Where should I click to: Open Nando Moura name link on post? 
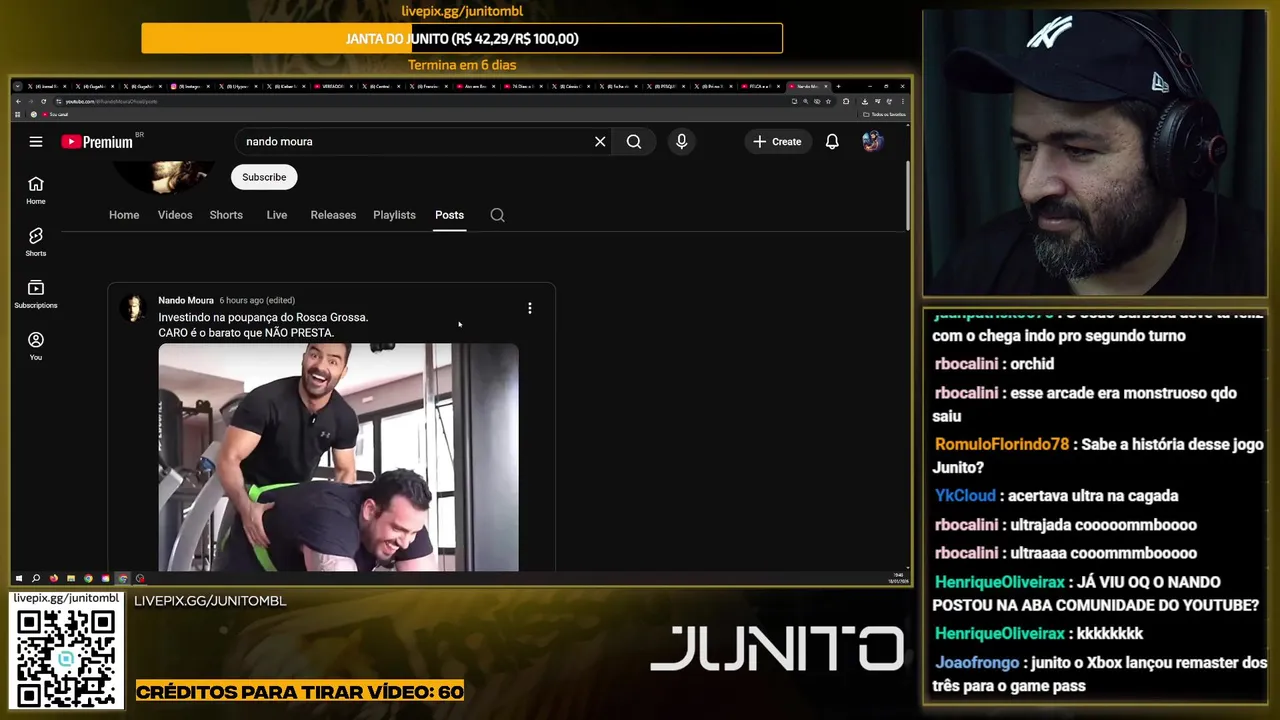186,300
